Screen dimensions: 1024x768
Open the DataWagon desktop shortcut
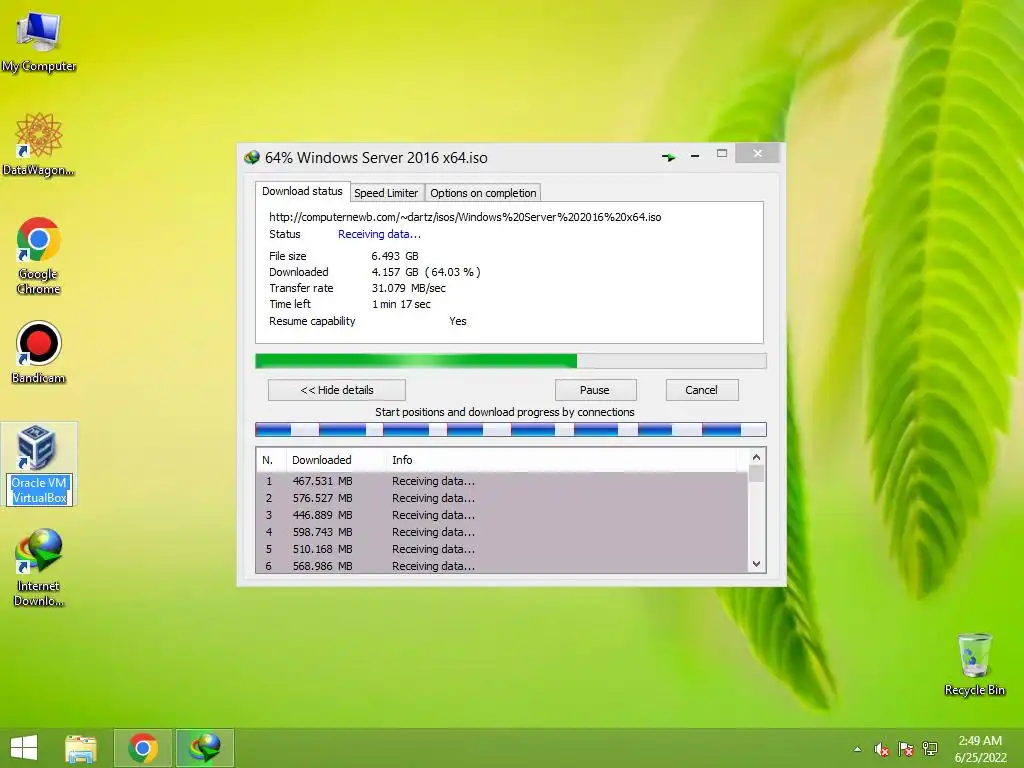pos(39,144)
